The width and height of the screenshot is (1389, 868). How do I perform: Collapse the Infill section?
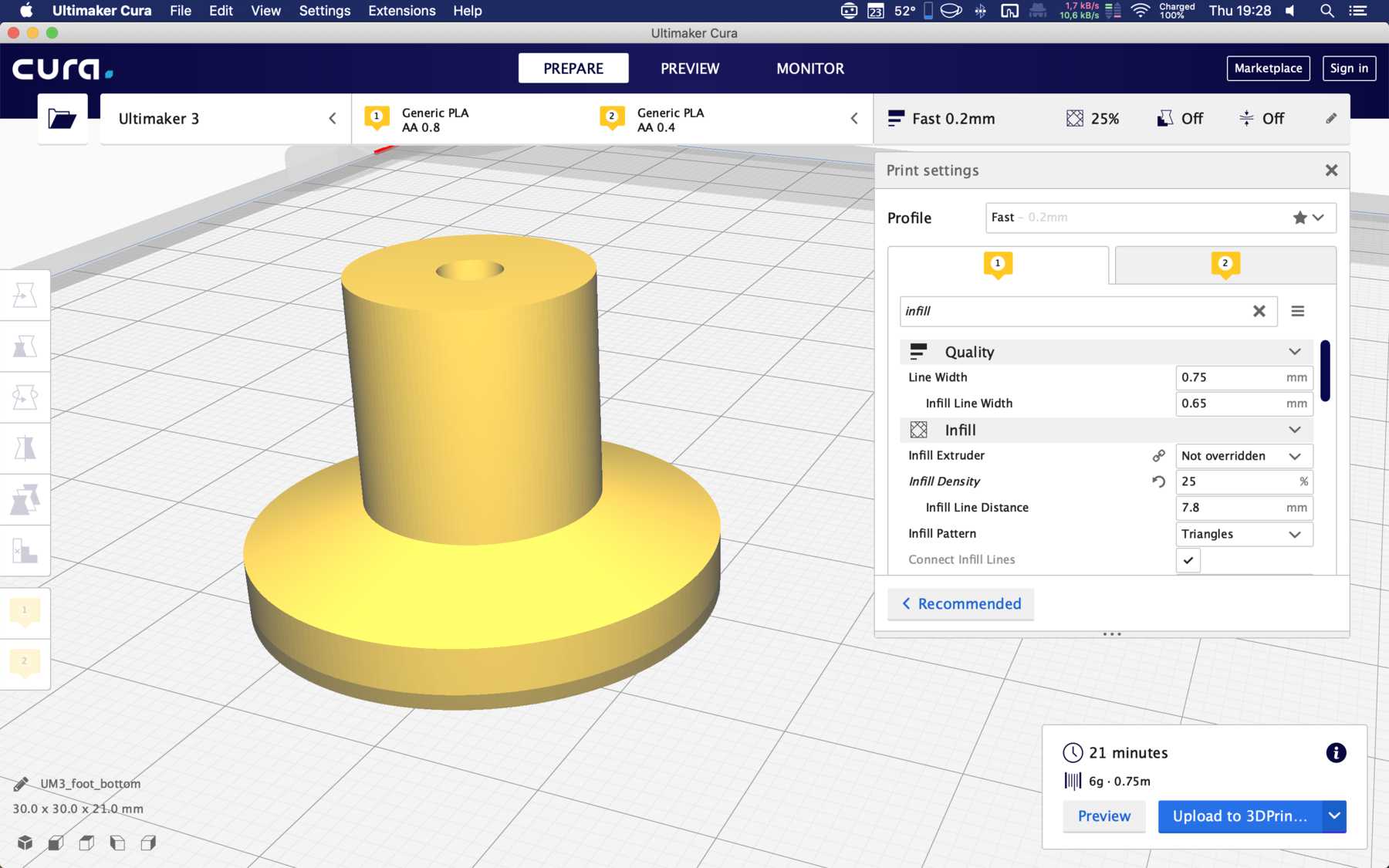coord(1107,430)
